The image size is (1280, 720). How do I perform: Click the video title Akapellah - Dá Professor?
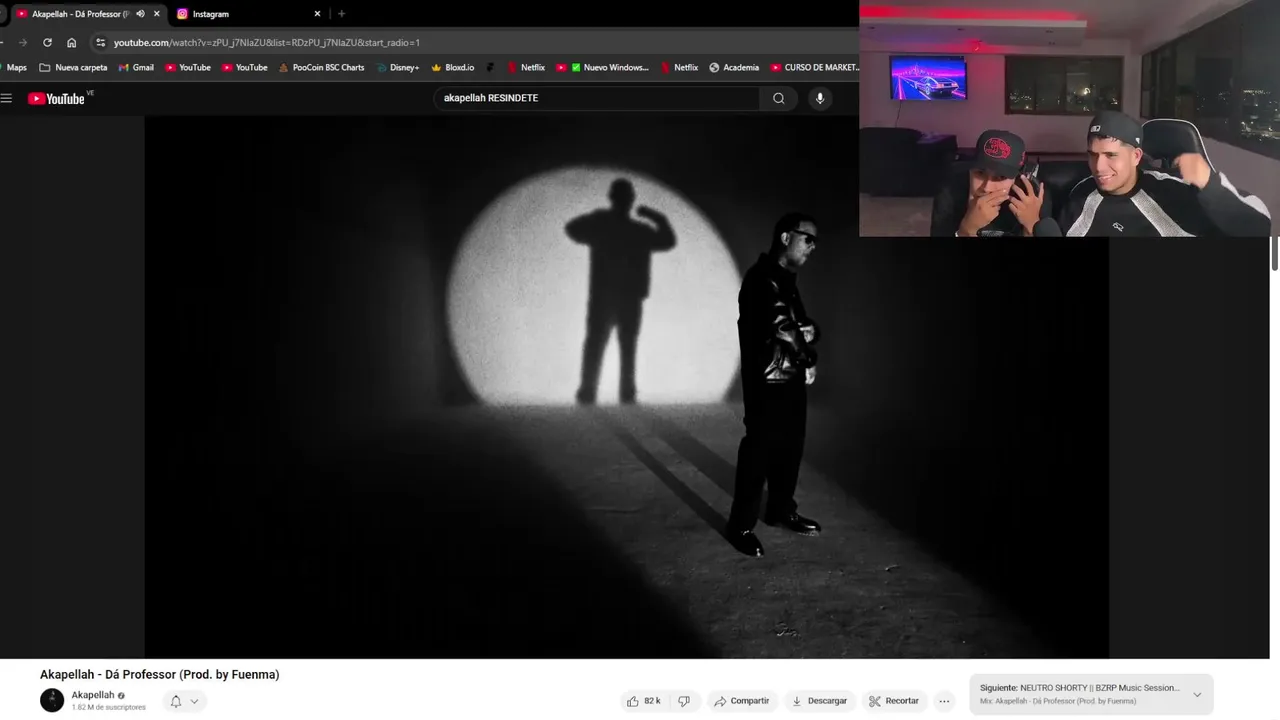[159, 675]
